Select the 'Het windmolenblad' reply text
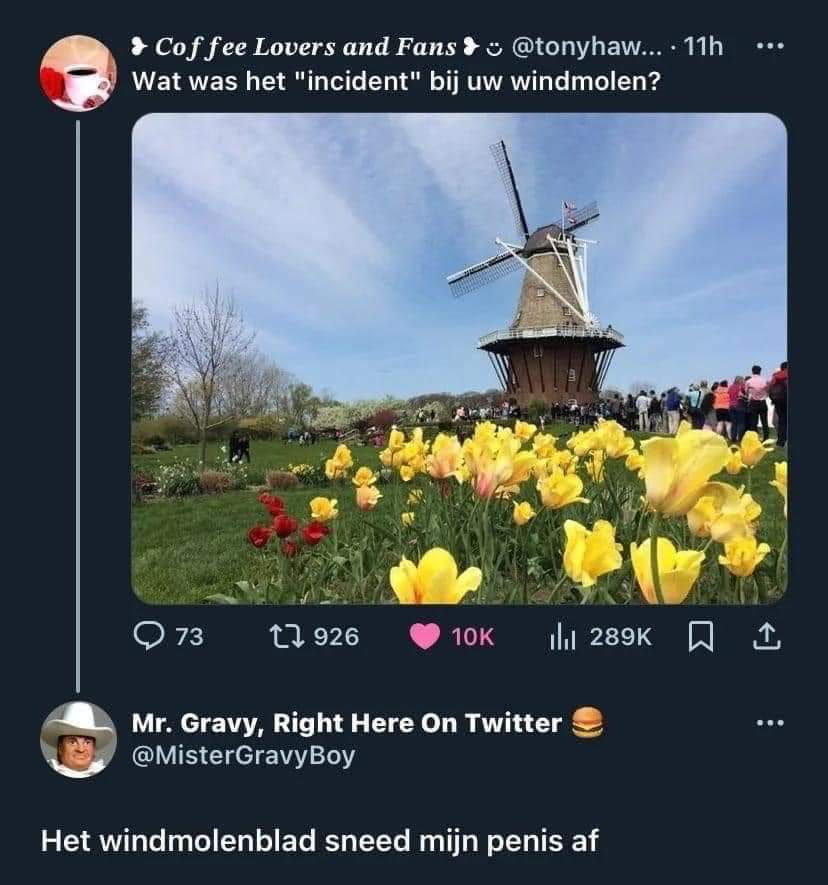828x885 pixels. pos(319,840)
